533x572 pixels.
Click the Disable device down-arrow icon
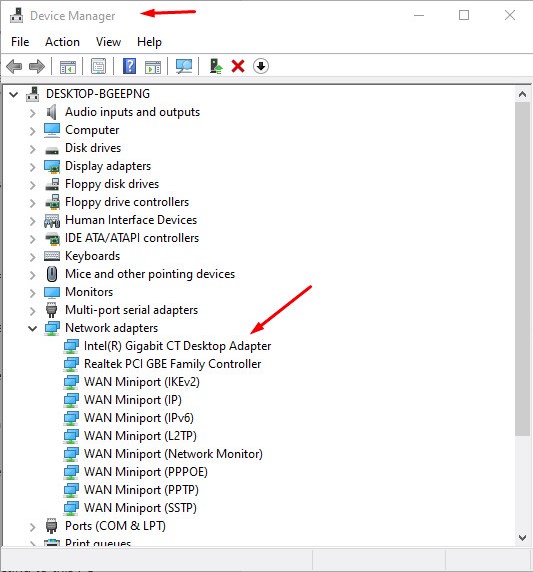pyautogui.click(x=260, y=66)
